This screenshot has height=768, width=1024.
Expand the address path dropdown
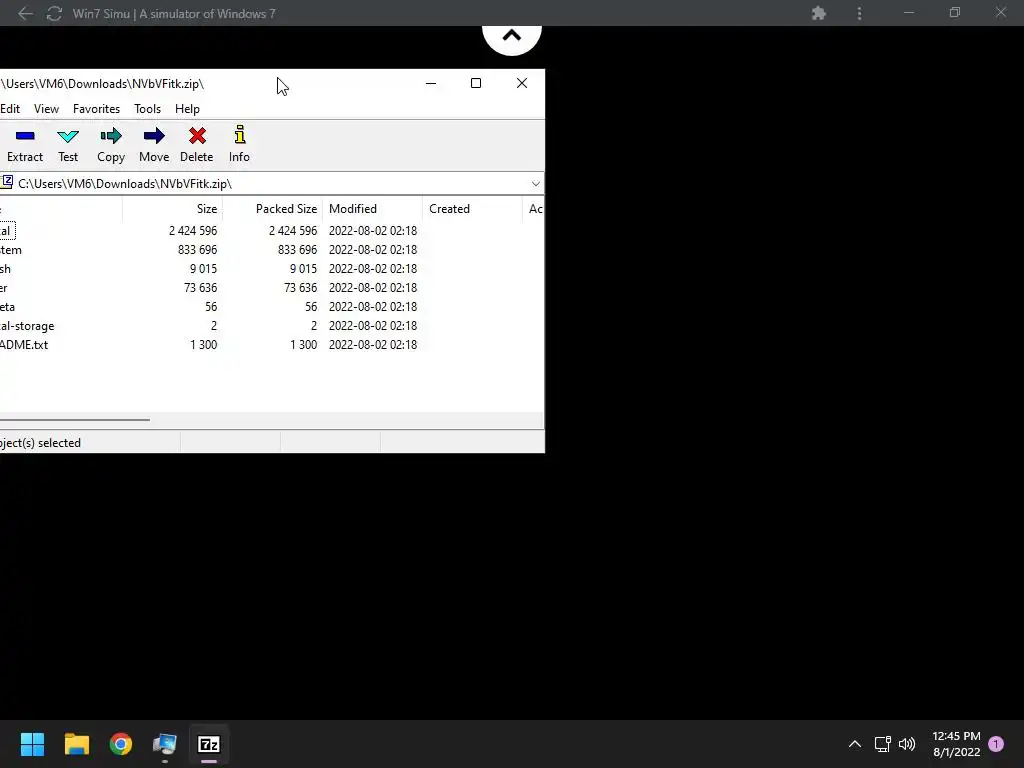(x=536, y=184)
